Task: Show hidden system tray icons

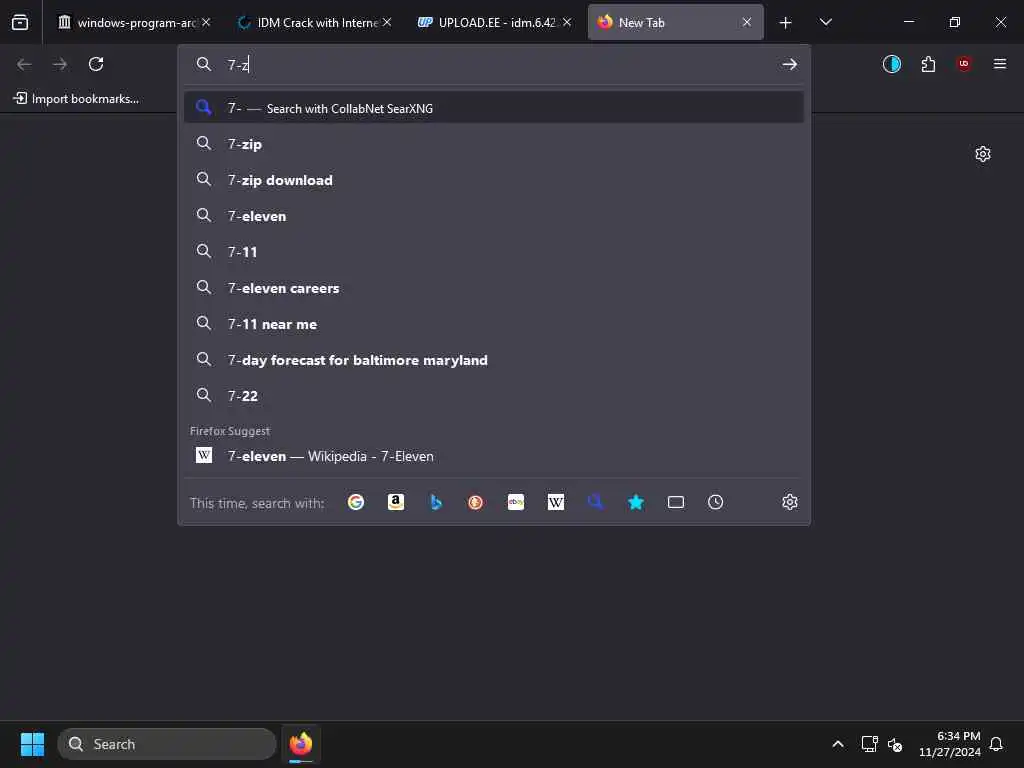Action: [x=838, y=744]
